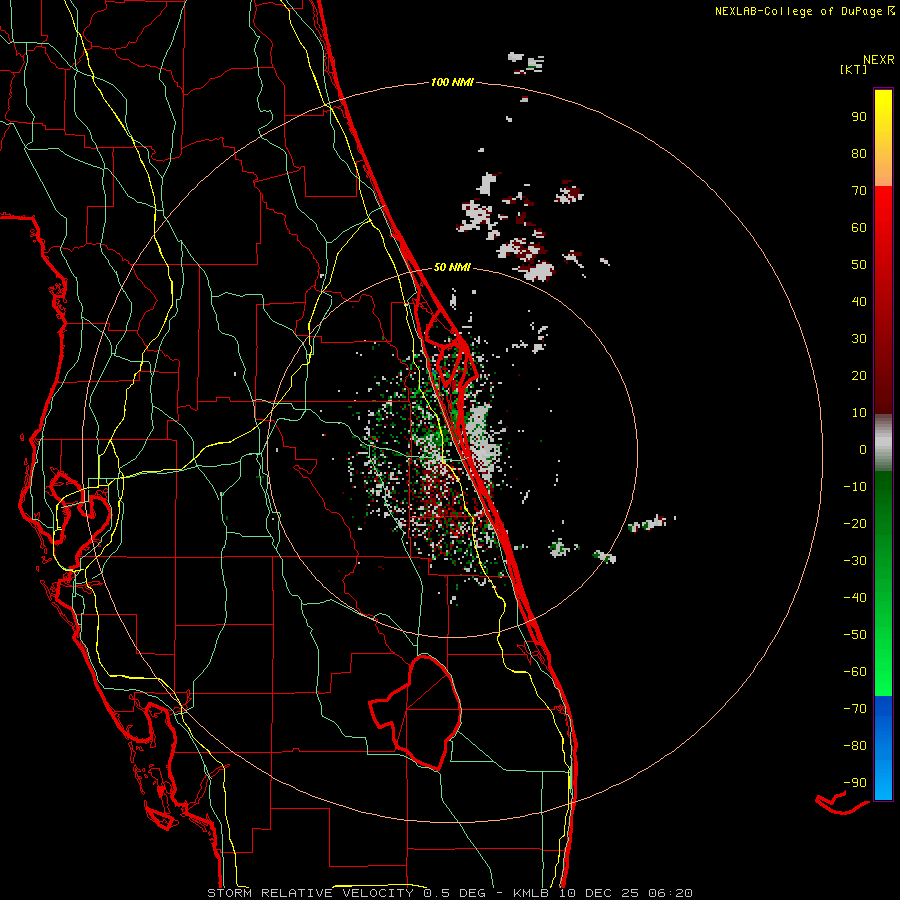900x900 pixels.
Task: Click the 40 value on the velocity scale
Action: coord(859,301)
